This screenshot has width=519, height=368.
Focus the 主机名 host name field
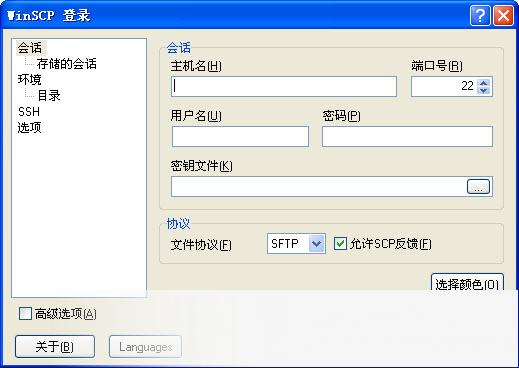pyautogui.click(x=284, y=87)
